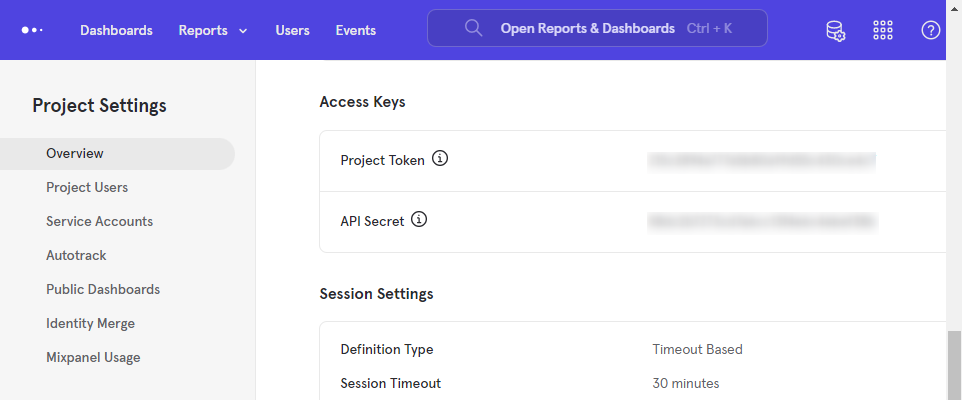
Task: Click the Mixpanel logo icon
Action: (32, 30)
